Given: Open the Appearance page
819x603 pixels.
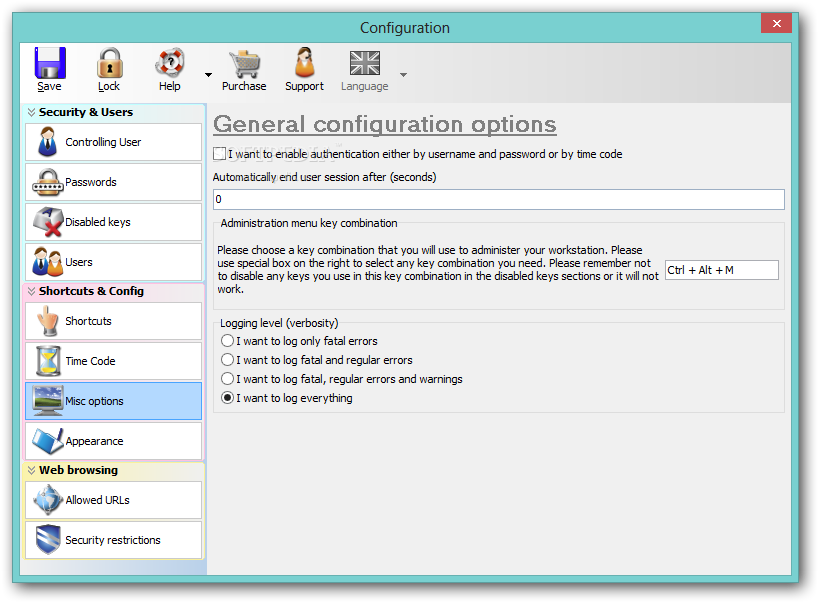Looking at the screenshot, I should click(x=113, y=441).
